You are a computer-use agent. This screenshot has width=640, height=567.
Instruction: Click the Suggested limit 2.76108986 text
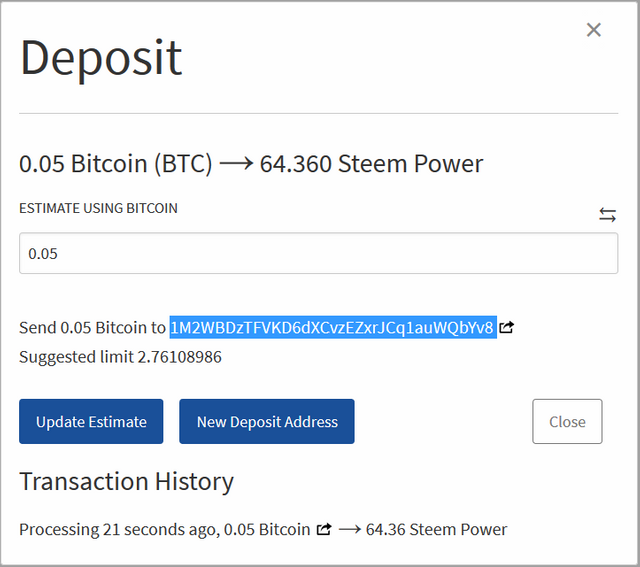[x=120, y=356]
